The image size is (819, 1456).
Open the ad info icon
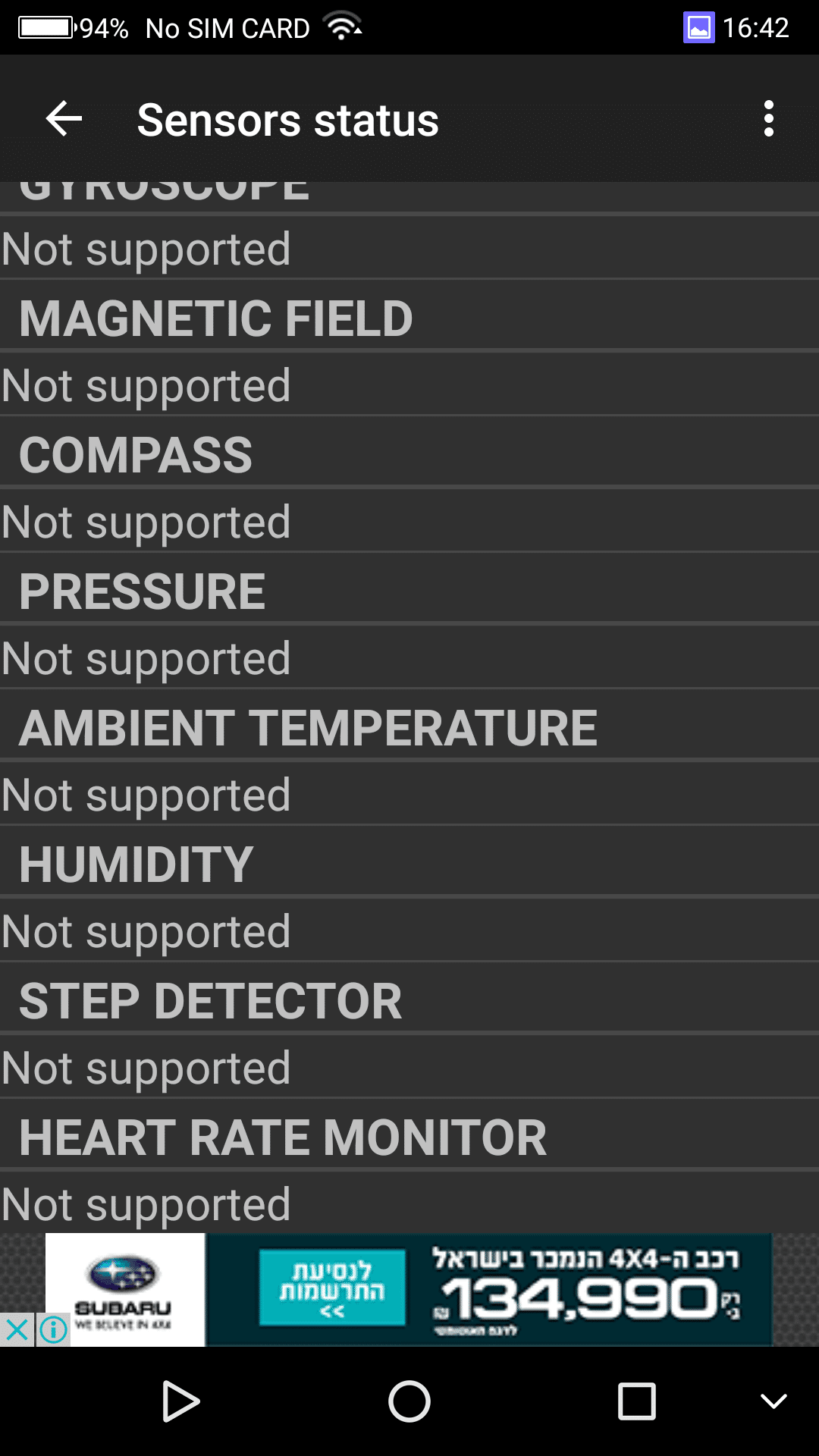[53, 1329]
